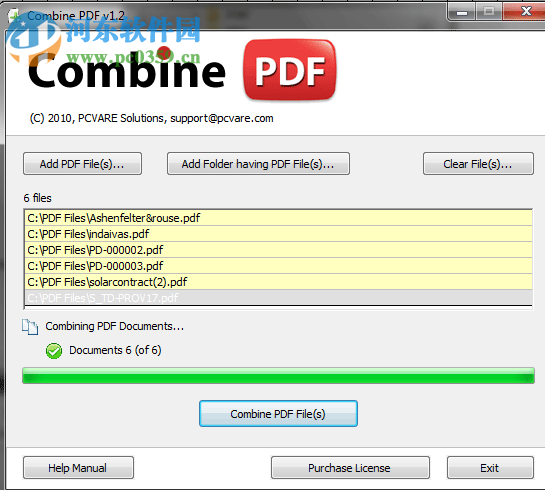
Task: Click the green checkmark status icon
Action: pyautogui.click(x=54, y=351)
